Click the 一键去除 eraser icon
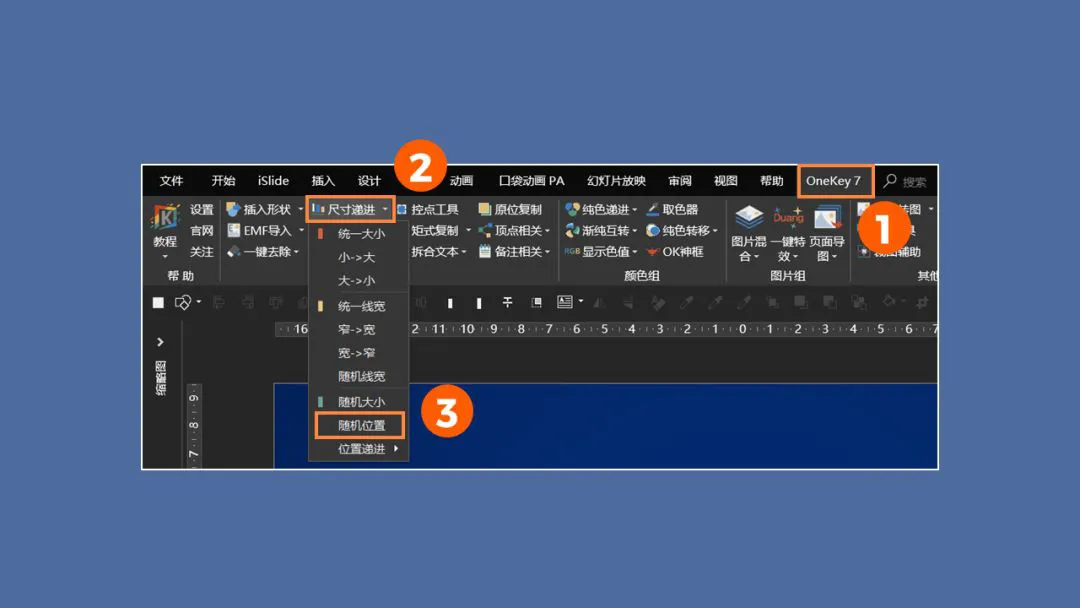Viewport: 1080px width, 608px height. click(x=233, y=251)
